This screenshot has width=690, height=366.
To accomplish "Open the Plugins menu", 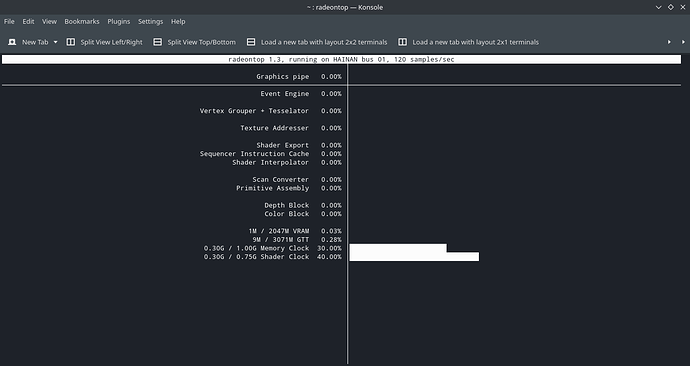I will click(119, 21).
